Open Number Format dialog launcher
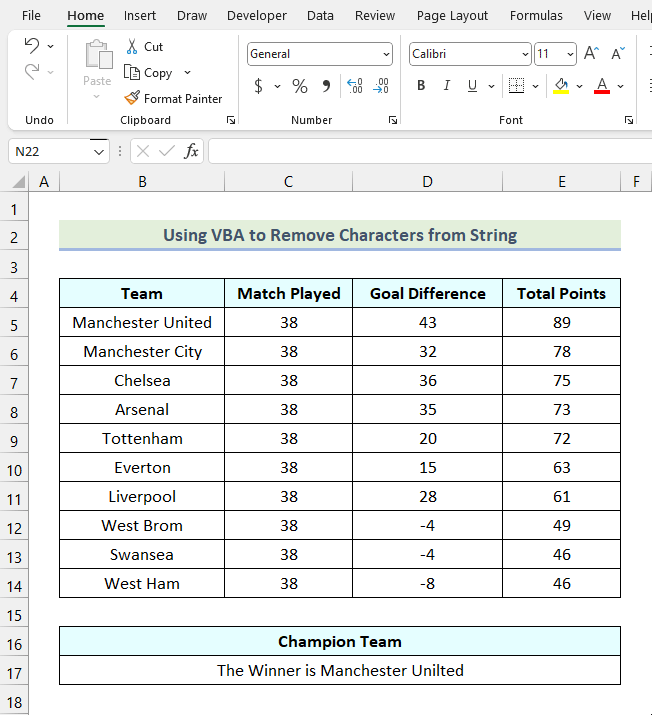The height and width of the screenshot is (715, 652). point(393,120)
